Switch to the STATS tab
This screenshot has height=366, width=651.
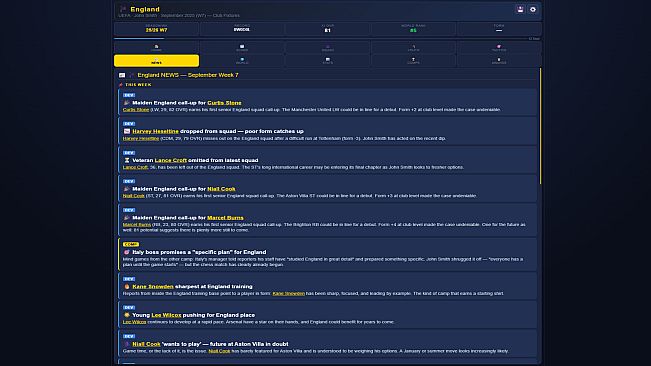(x=328, y=61)
